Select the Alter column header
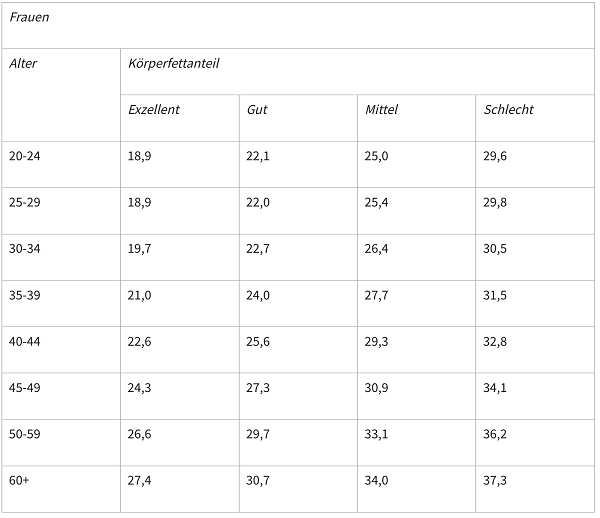600x518 pixels. (23, 64)
